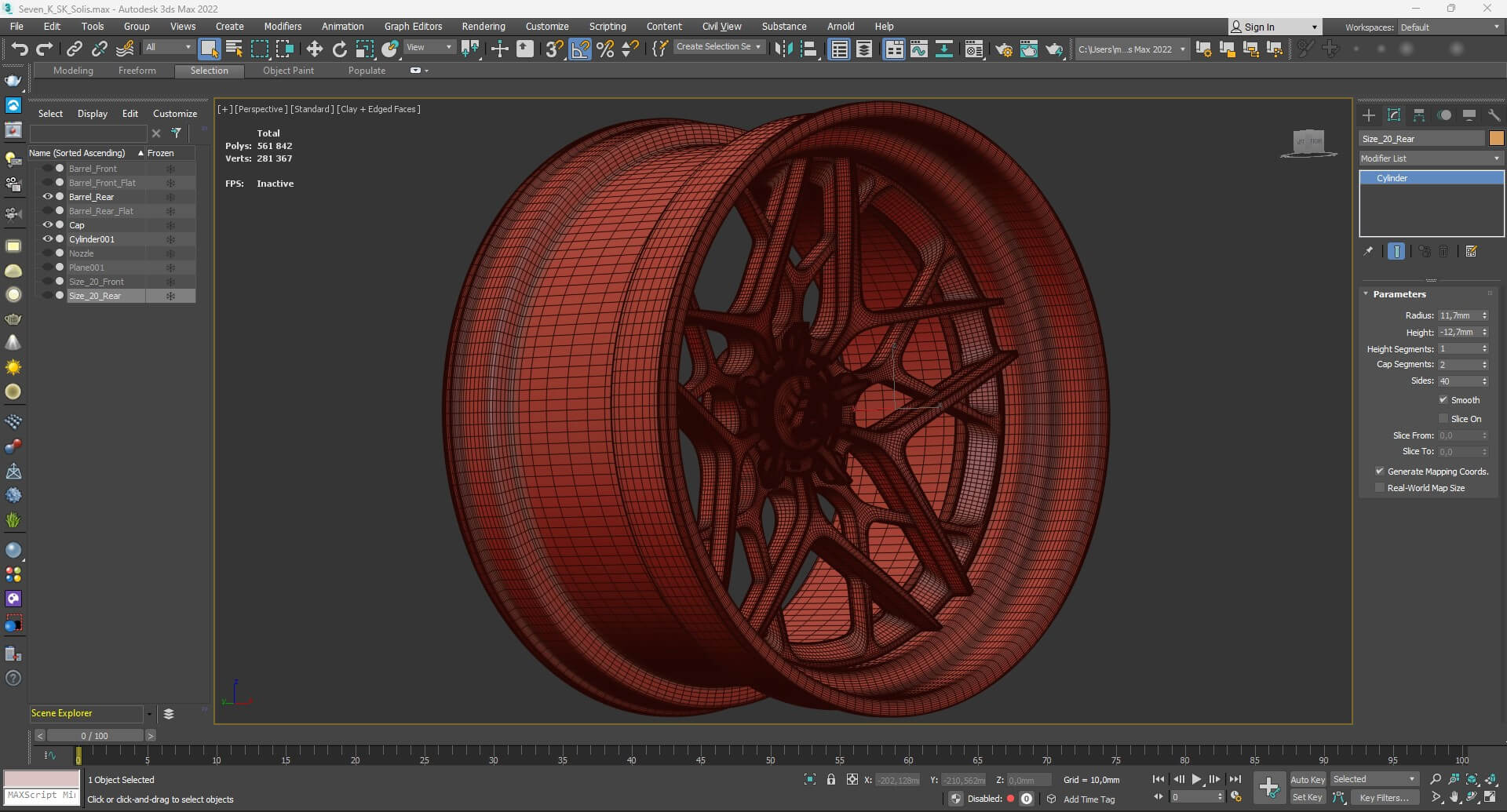Open the Rendering menu
Image resolution: width=1507 pixels, height=812 pixels.
483,26
